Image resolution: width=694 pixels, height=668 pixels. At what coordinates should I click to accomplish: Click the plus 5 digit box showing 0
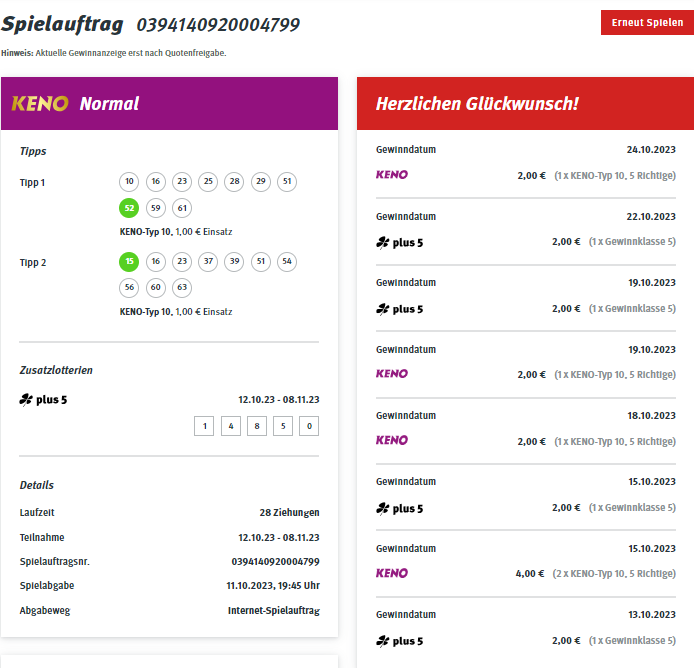tap(309, 426)
